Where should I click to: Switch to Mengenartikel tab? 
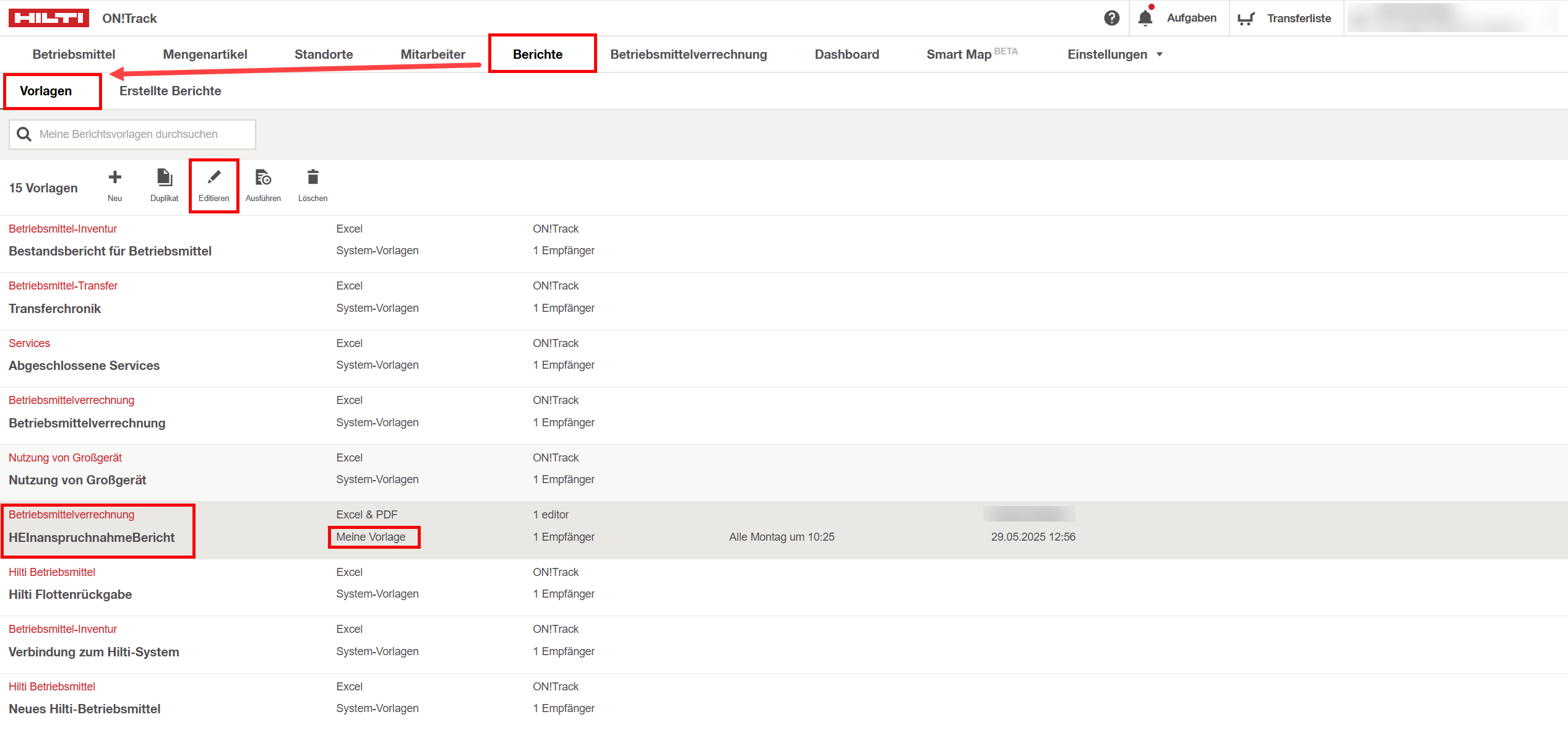(205, 54)
